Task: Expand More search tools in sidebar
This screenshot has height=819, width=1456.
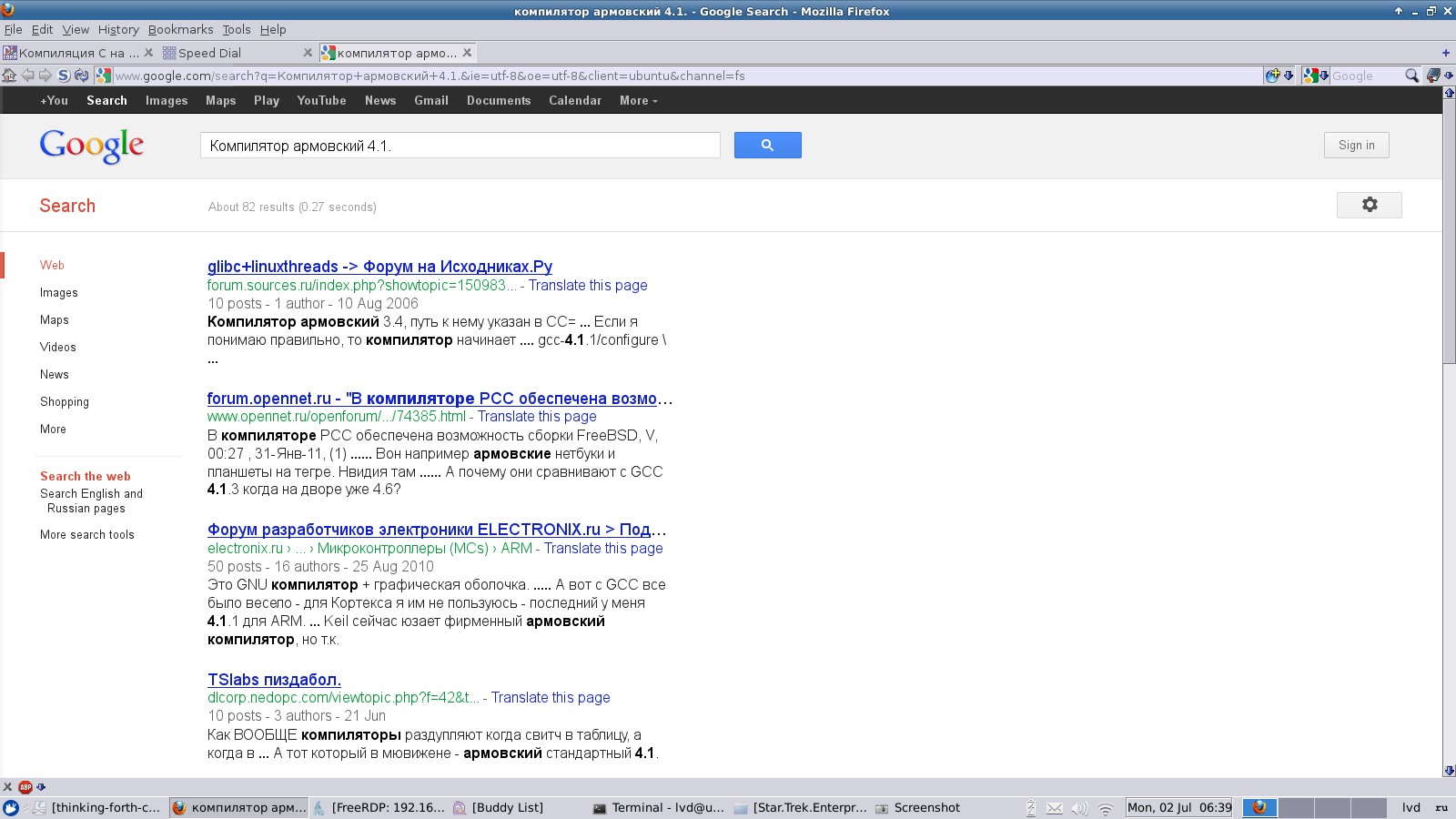Action: tap(87, 535)
